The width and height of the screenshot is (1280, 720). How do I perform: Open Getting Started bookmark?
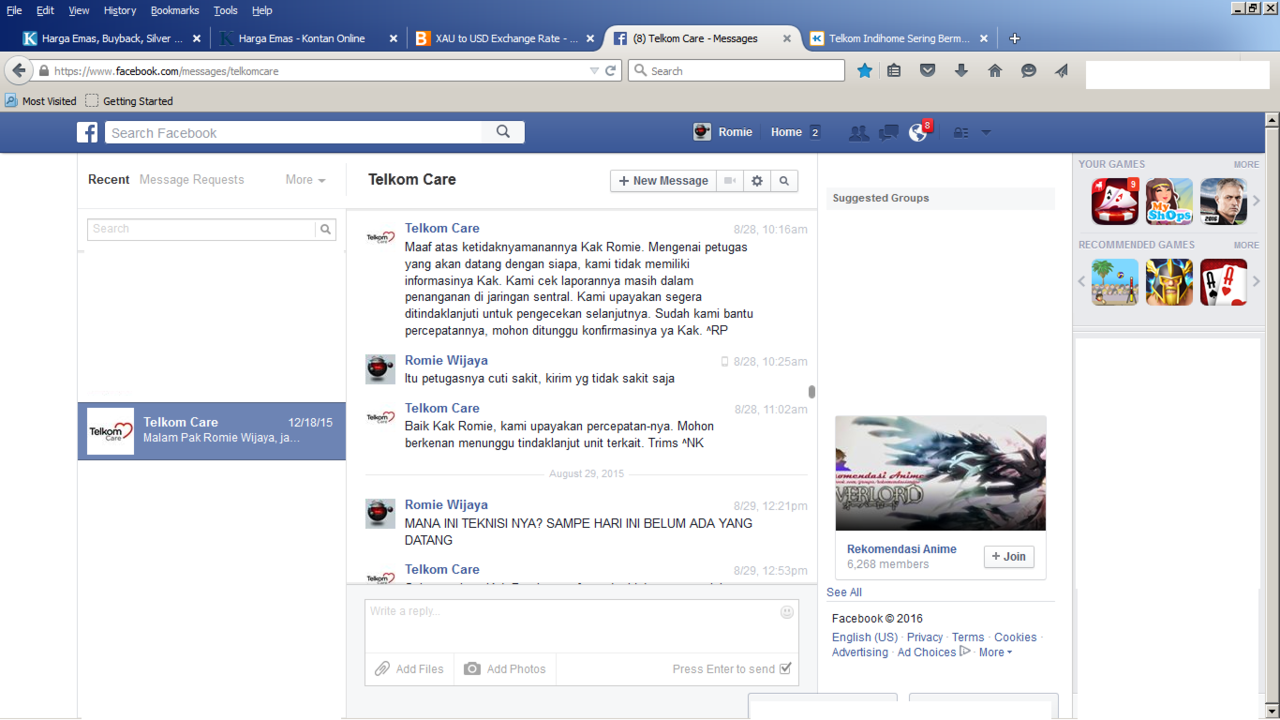click(x=129, y=101)
